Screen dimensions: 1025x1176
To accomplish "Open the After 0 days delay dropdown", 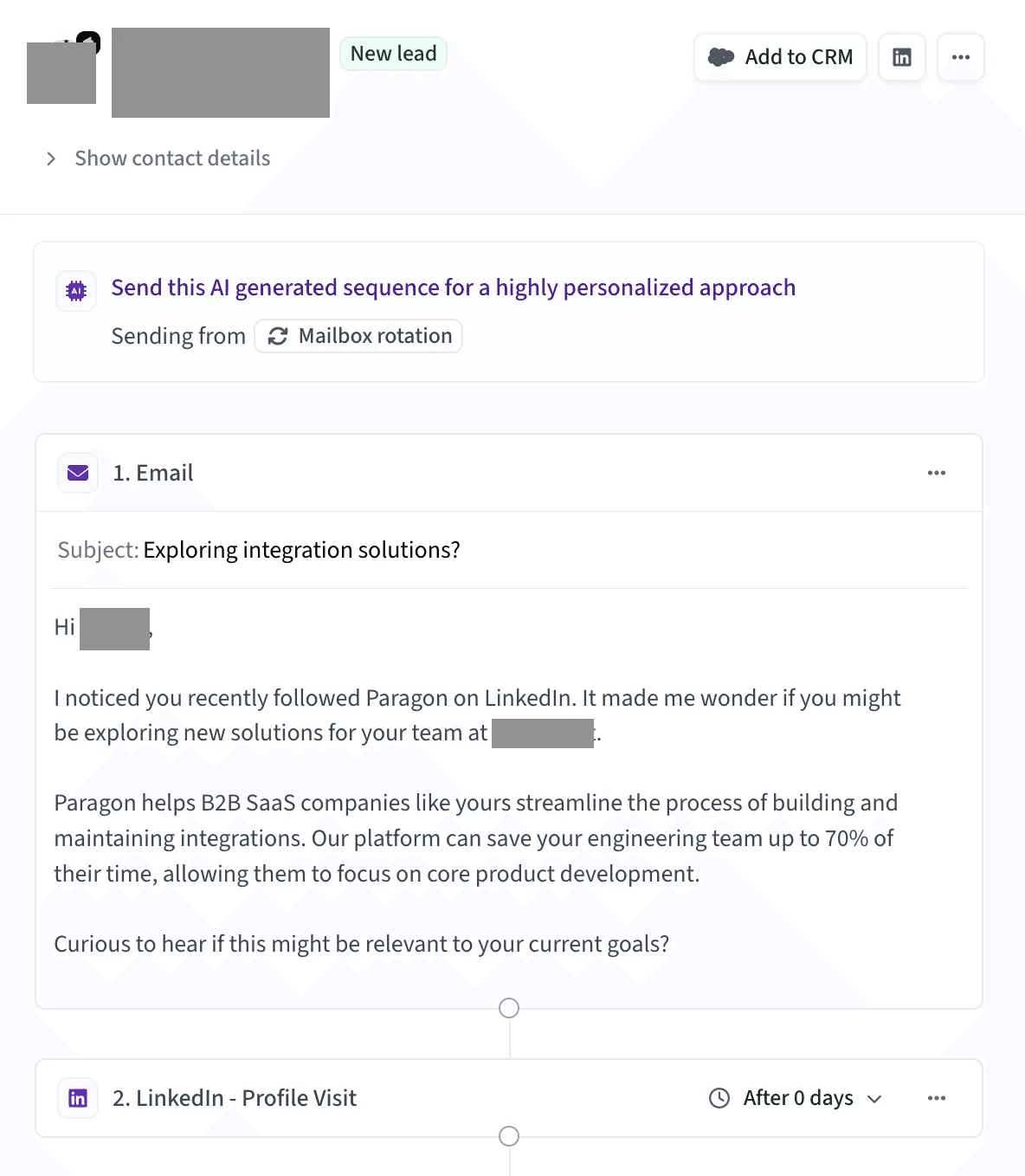I will 811,1098.
